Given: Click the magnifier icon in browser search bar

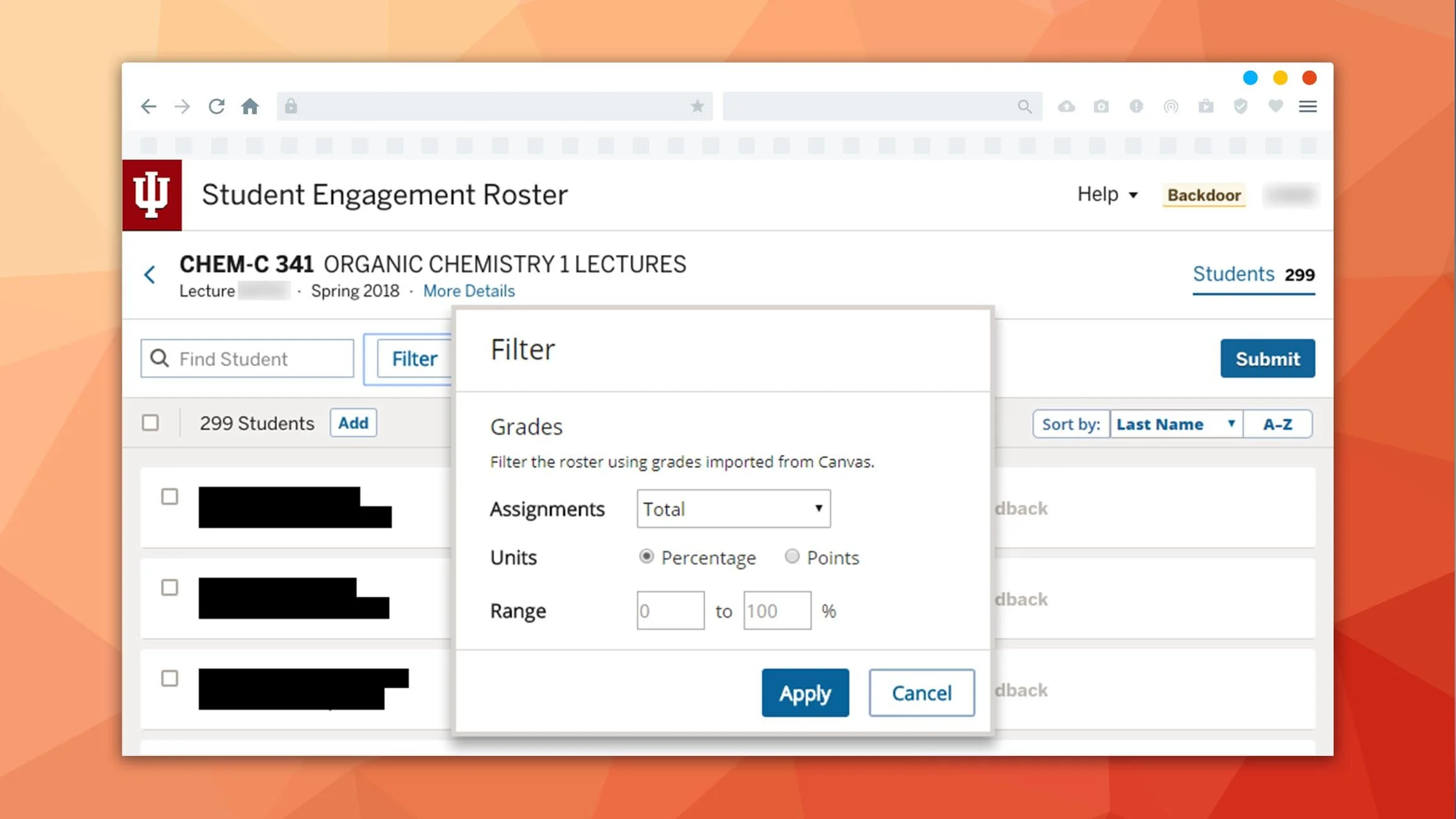Looking at the screenshot, I should tap(1024, 107).
